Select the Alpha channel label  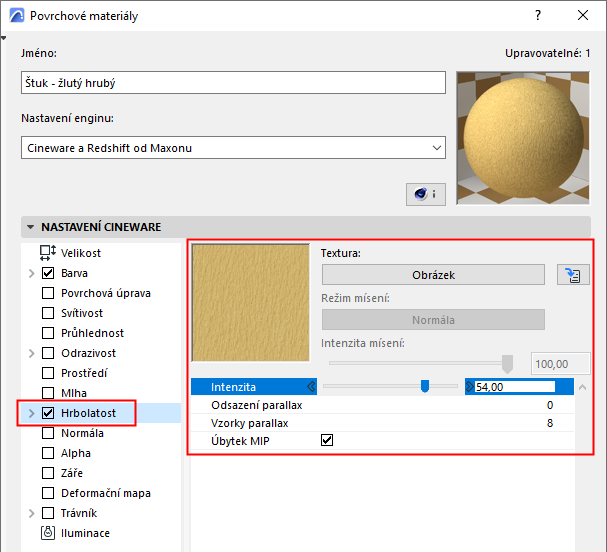76,453
